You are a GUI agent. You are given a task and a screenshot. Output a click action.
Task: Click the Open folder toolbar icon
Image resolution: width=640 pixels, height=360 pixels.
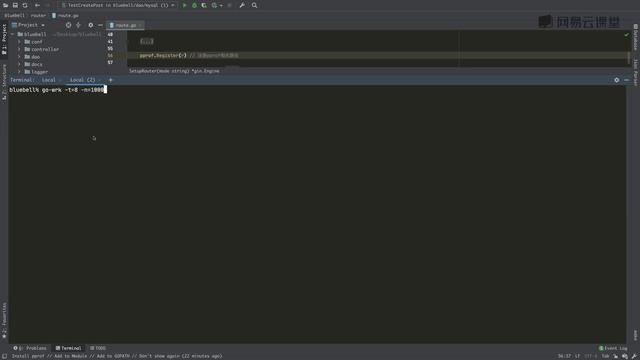coord(5,5)
